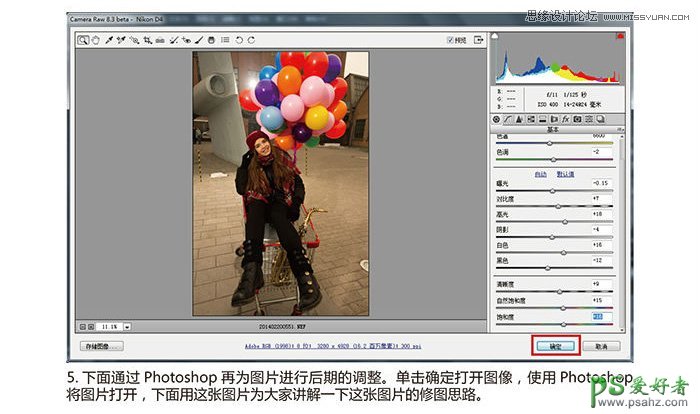
Task: Toggle full screen mode icon
Action: (x=480, y=40)
